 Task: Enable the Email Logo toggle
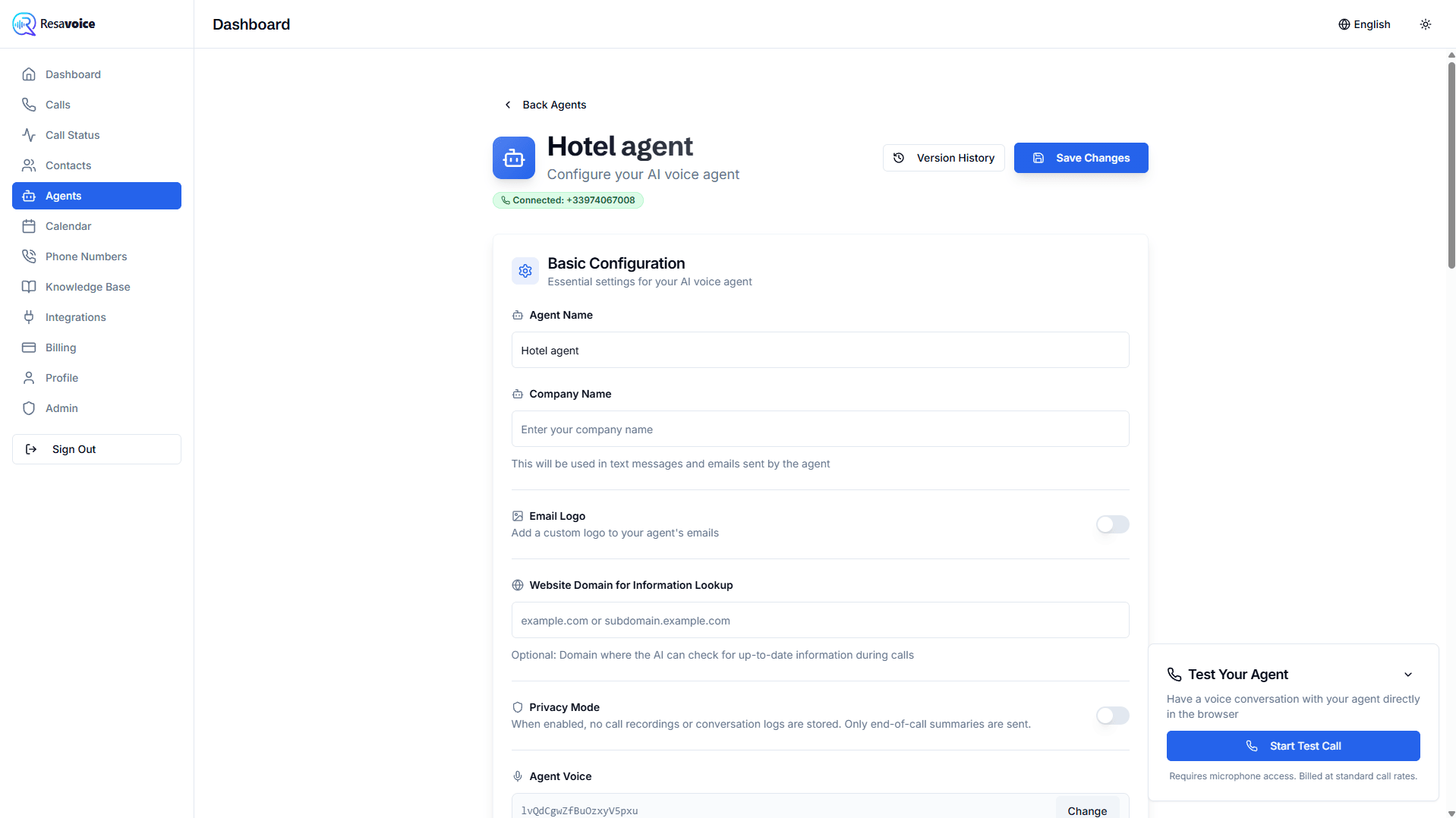(1112, 524)
